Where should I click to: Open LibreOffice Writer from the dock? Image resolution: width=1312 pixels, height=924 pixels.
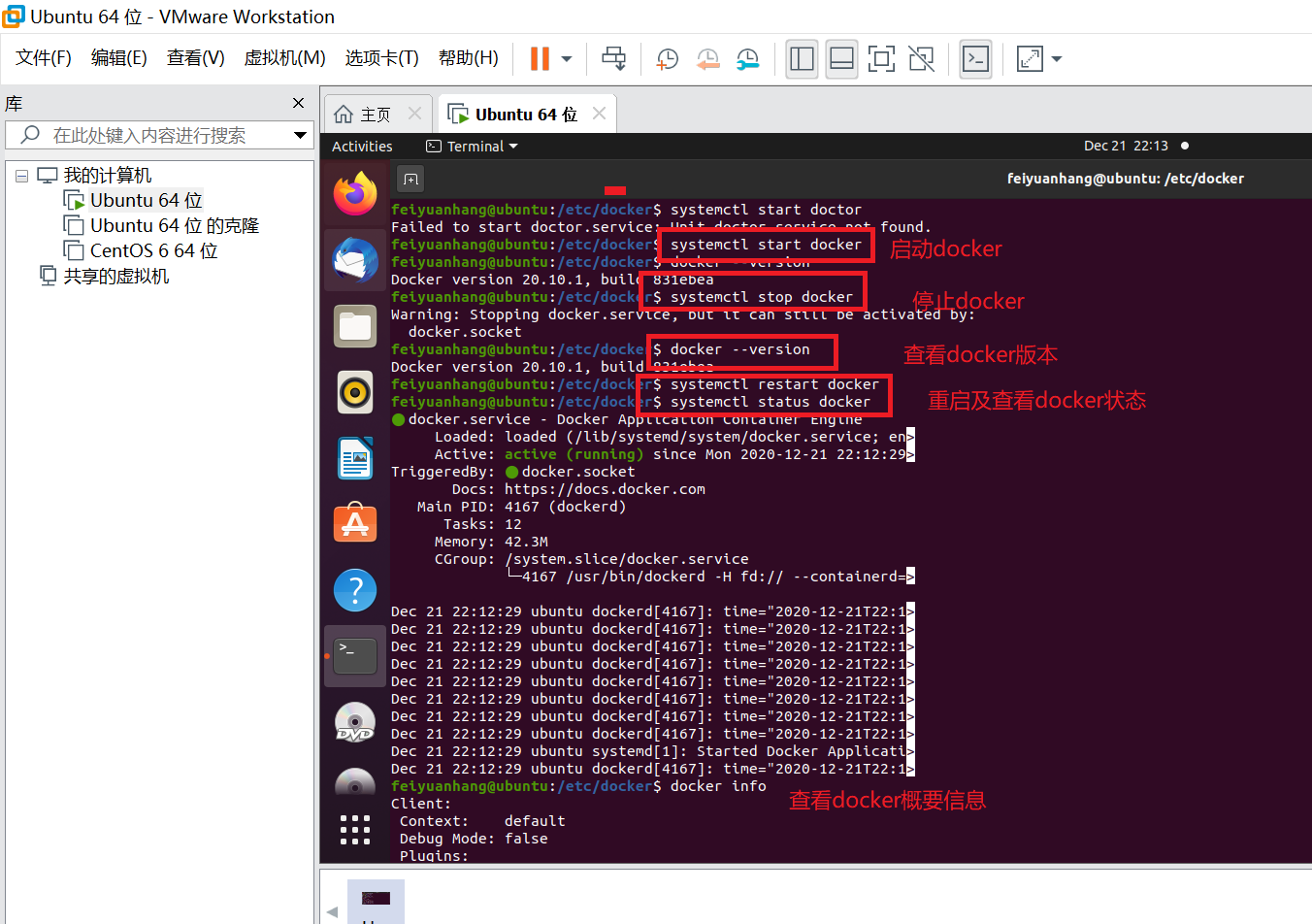[355, 458]
